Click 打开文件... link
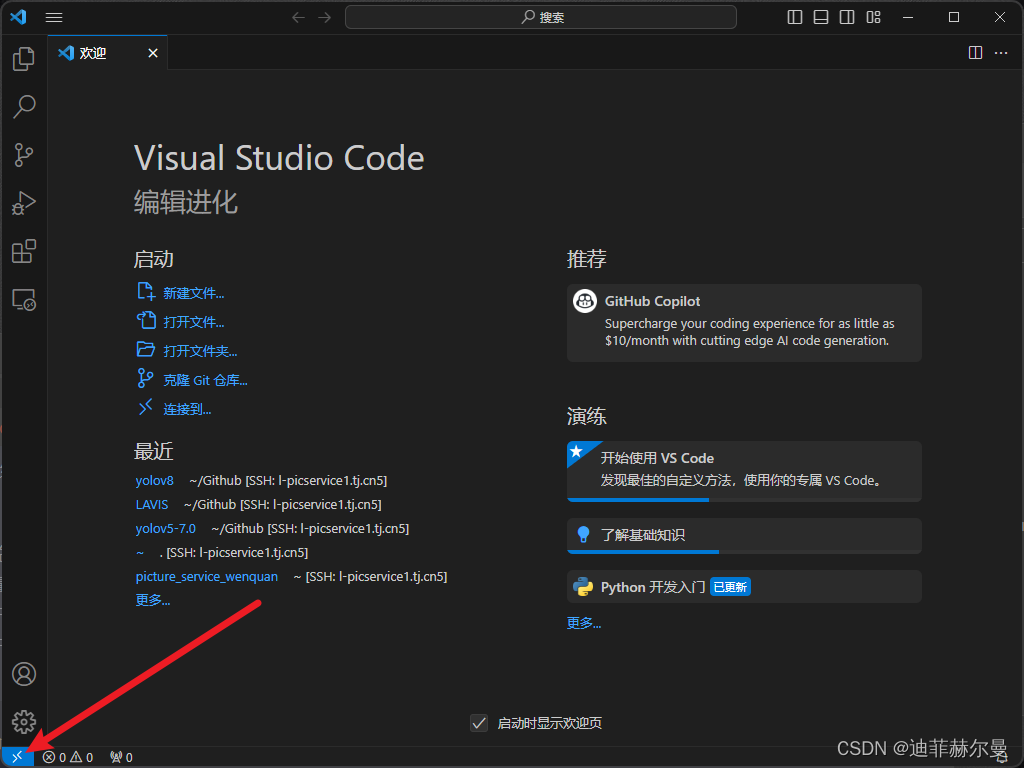The image size is (1024, 768). point(193,322)
